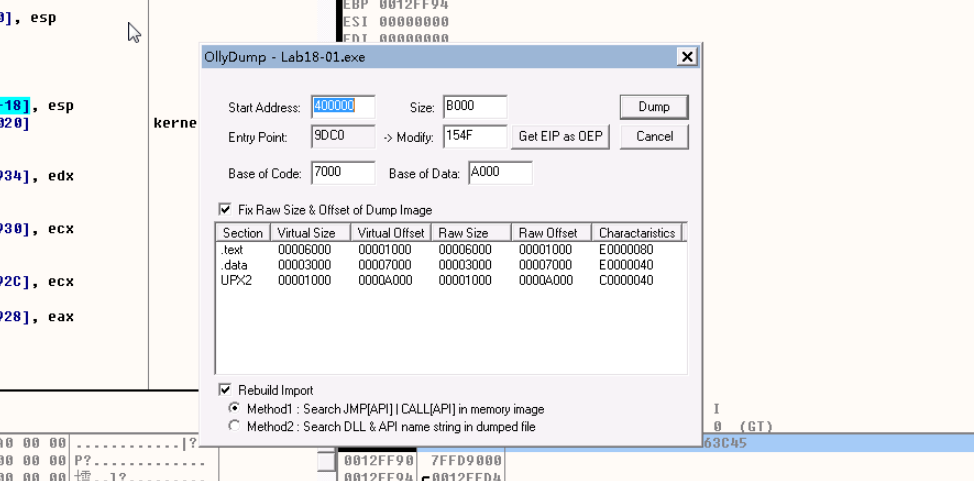Click UPX2 virtual offset 0000A000
974x481 pixels.
pyautogui.click(x=385, y=280)
